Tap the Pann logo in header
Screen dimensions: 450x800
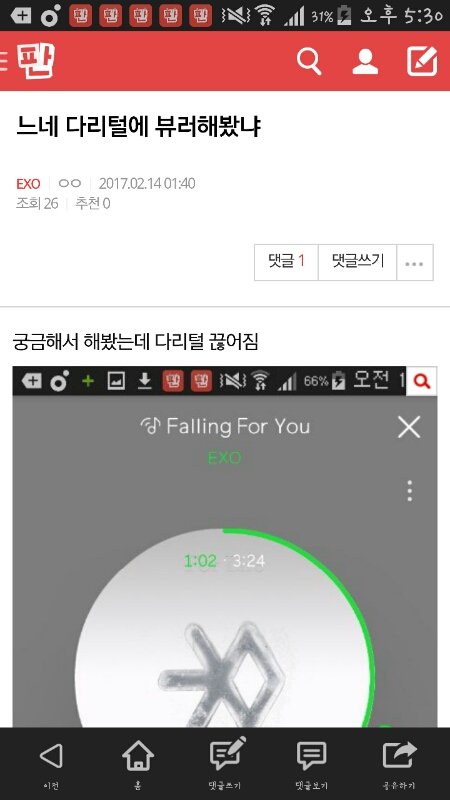coord(35,61)
